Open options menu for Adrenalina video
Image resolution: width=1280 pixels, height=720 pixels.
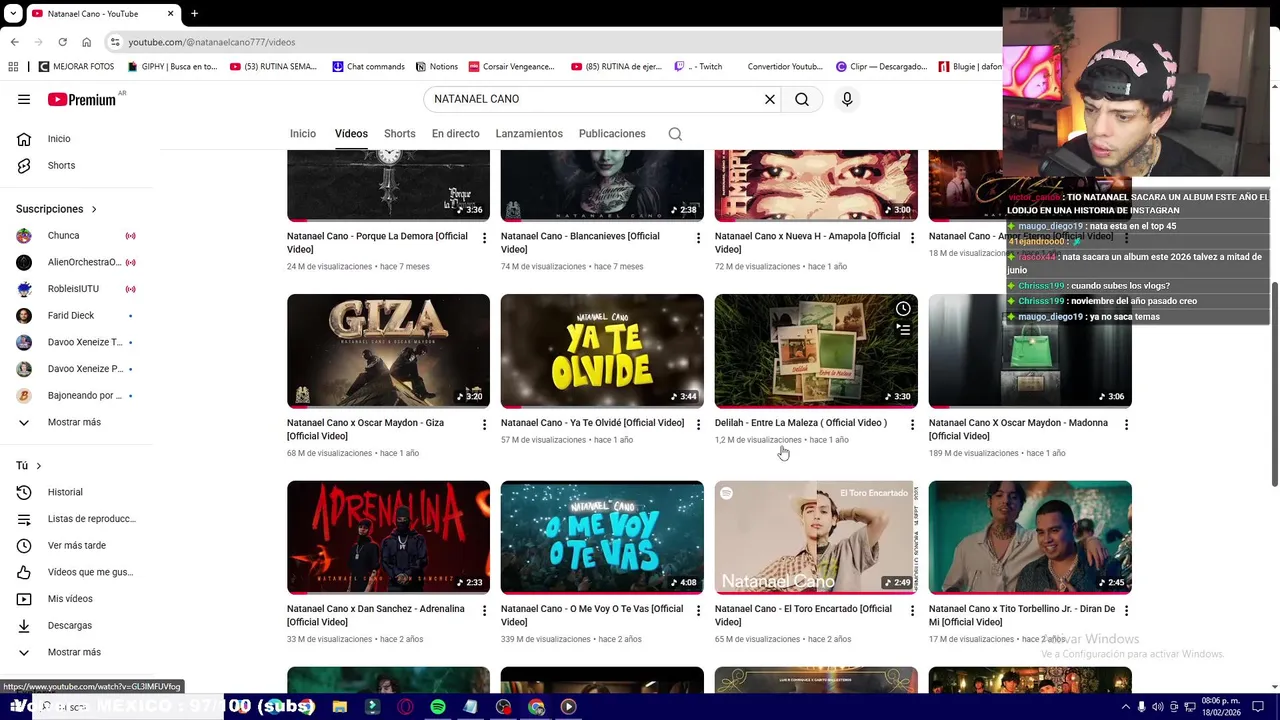click(484, 611)
